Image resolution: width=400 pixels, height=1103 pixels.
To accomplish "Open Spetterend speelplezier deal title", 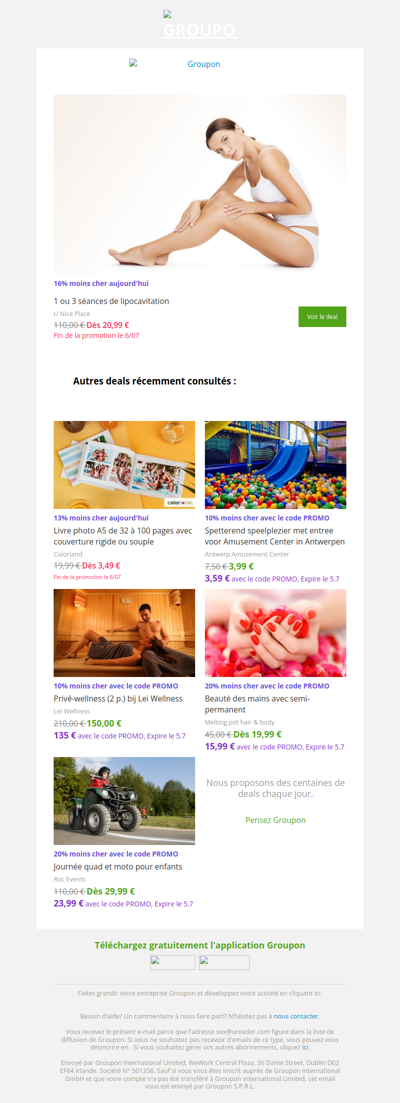I will coord(275,536).
